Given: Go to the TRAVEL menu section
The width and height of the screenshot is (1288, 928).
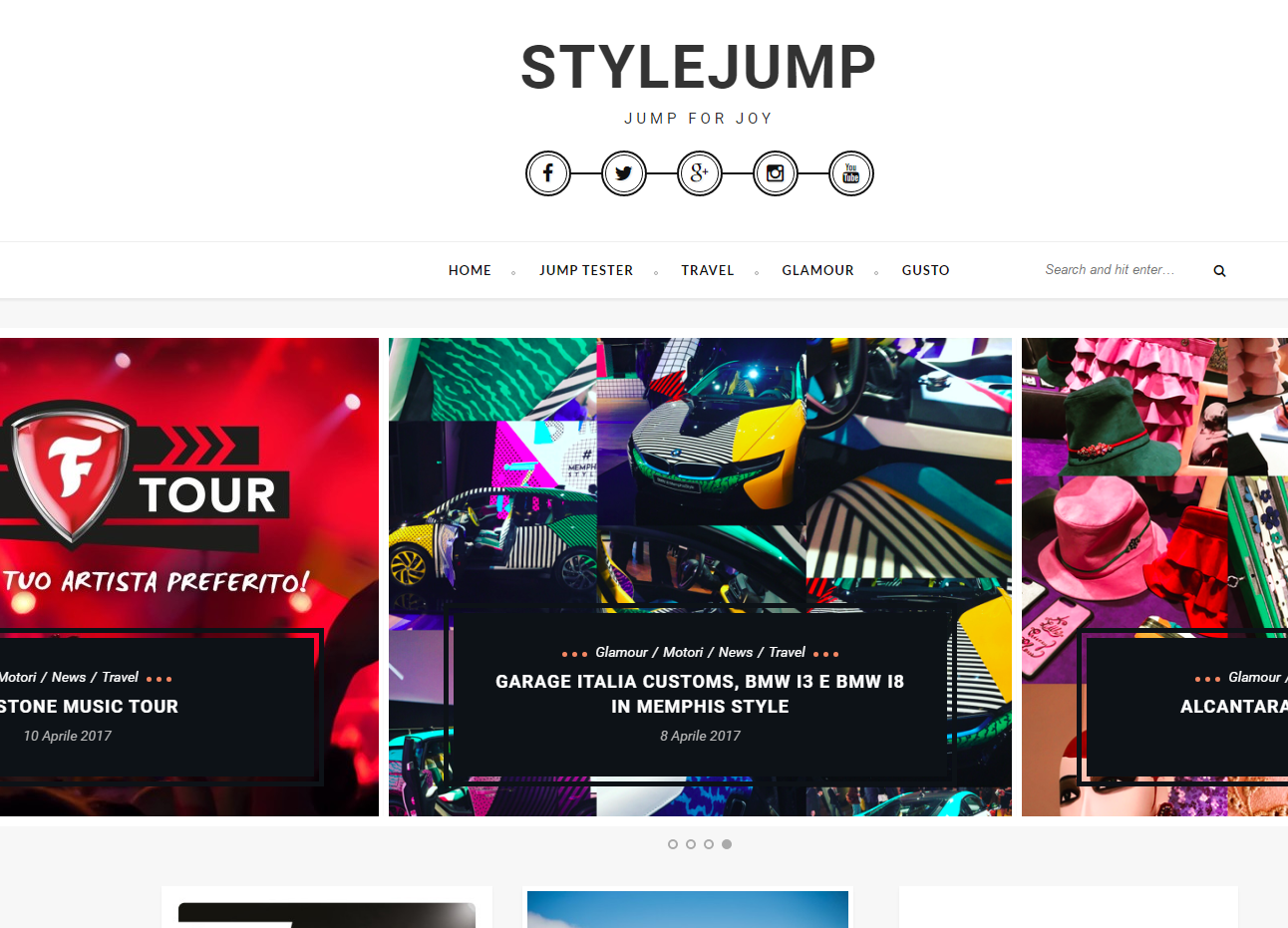Looking at the screenshot, I should click(x=708, y=270).
